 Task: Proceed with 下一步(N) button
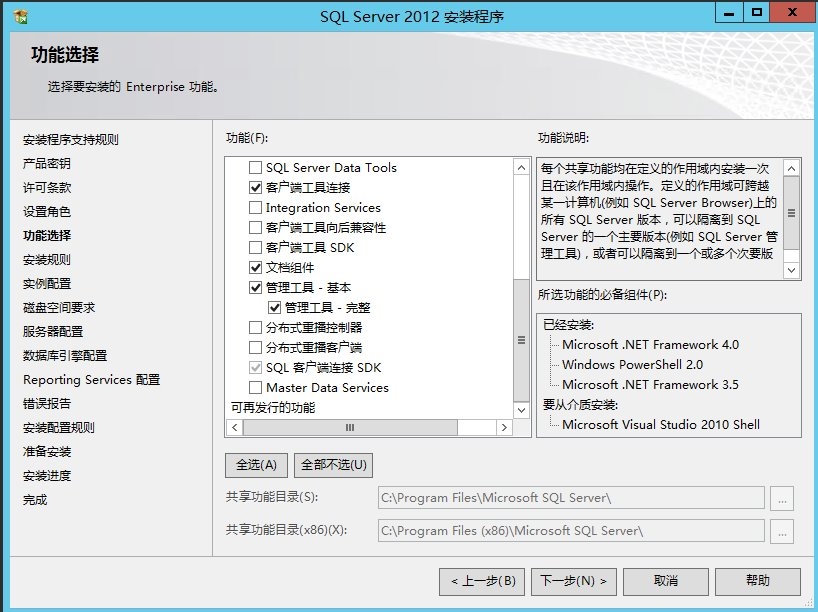[x=574, y=581]
